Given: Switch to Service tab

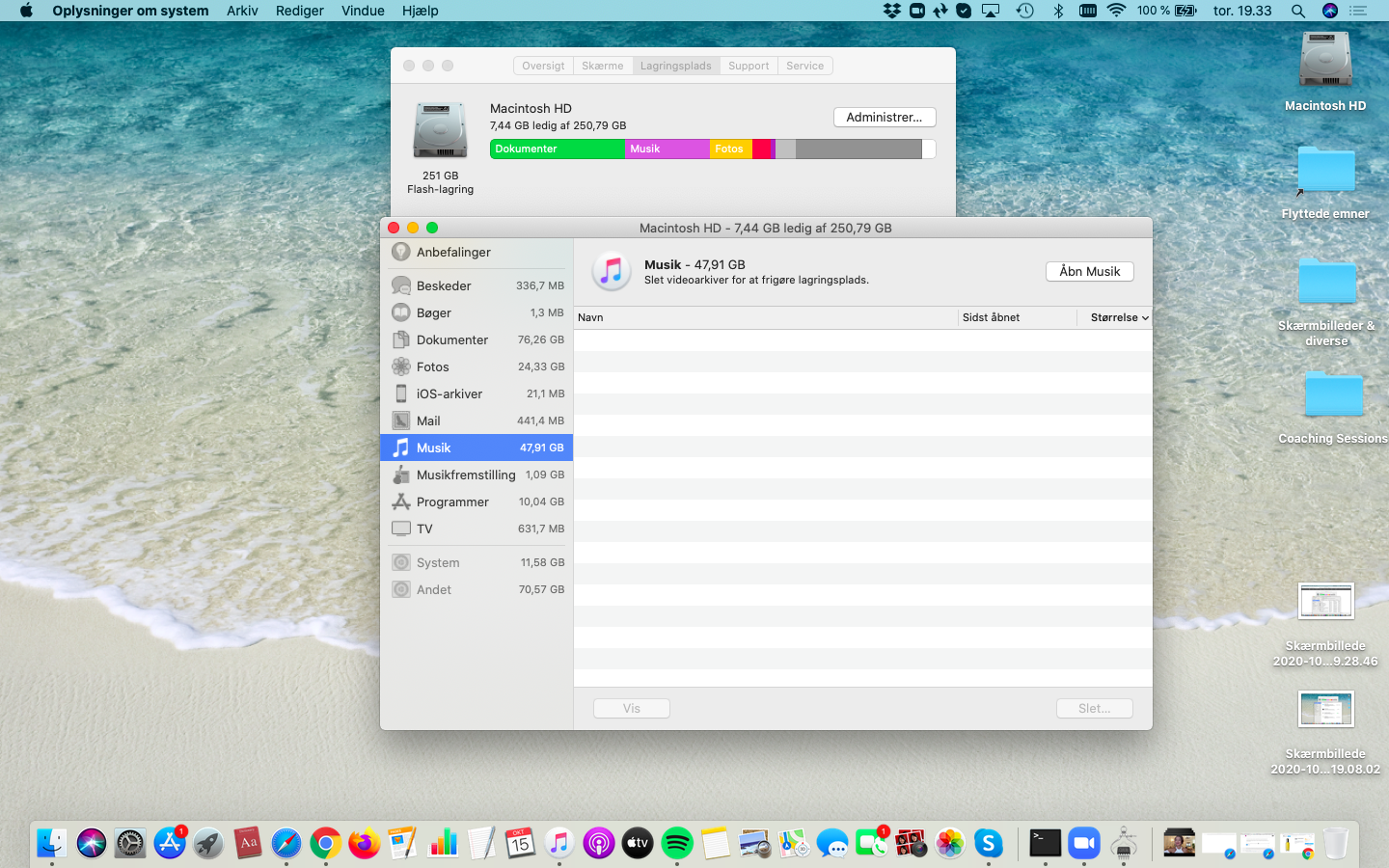Looking at the screenshot, I should (x=805, y=66).
